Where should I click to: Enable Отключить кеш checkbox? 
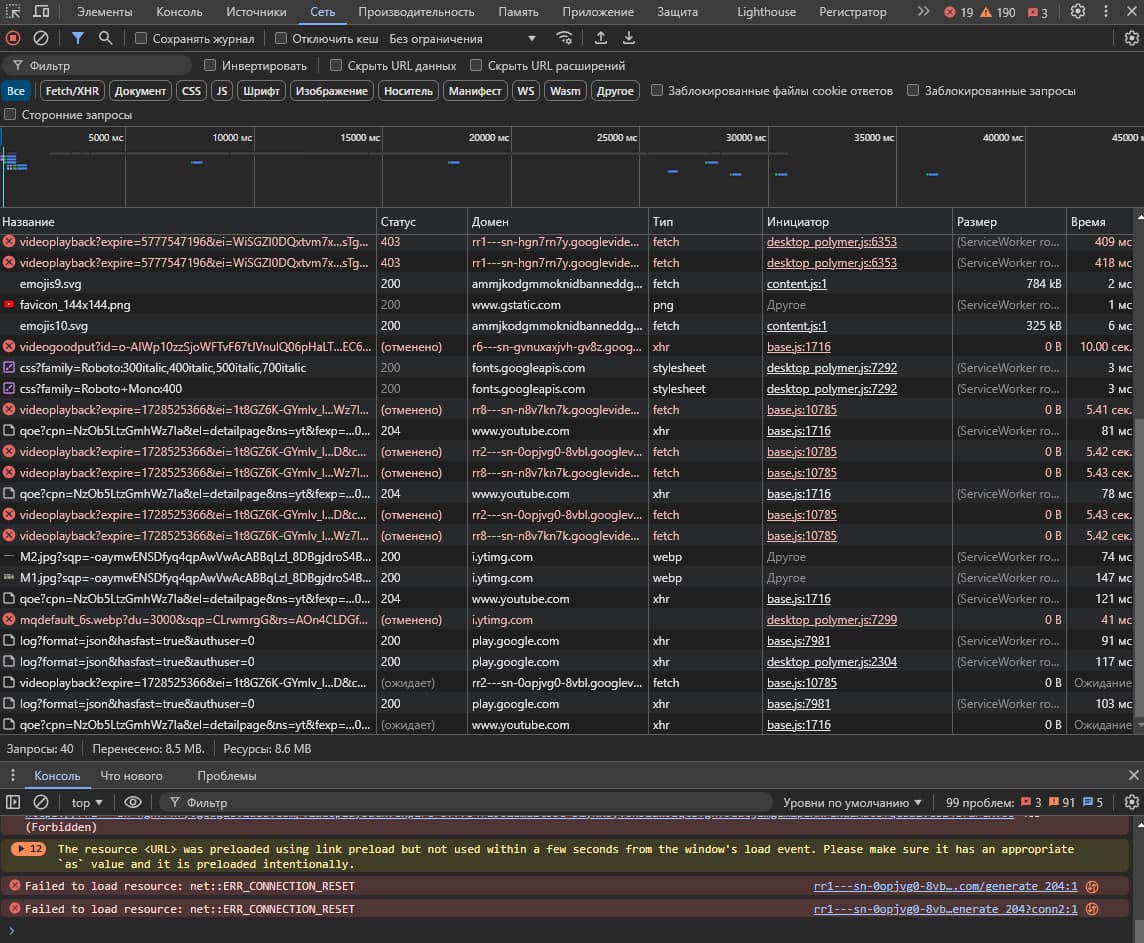(x=280, y=38)
